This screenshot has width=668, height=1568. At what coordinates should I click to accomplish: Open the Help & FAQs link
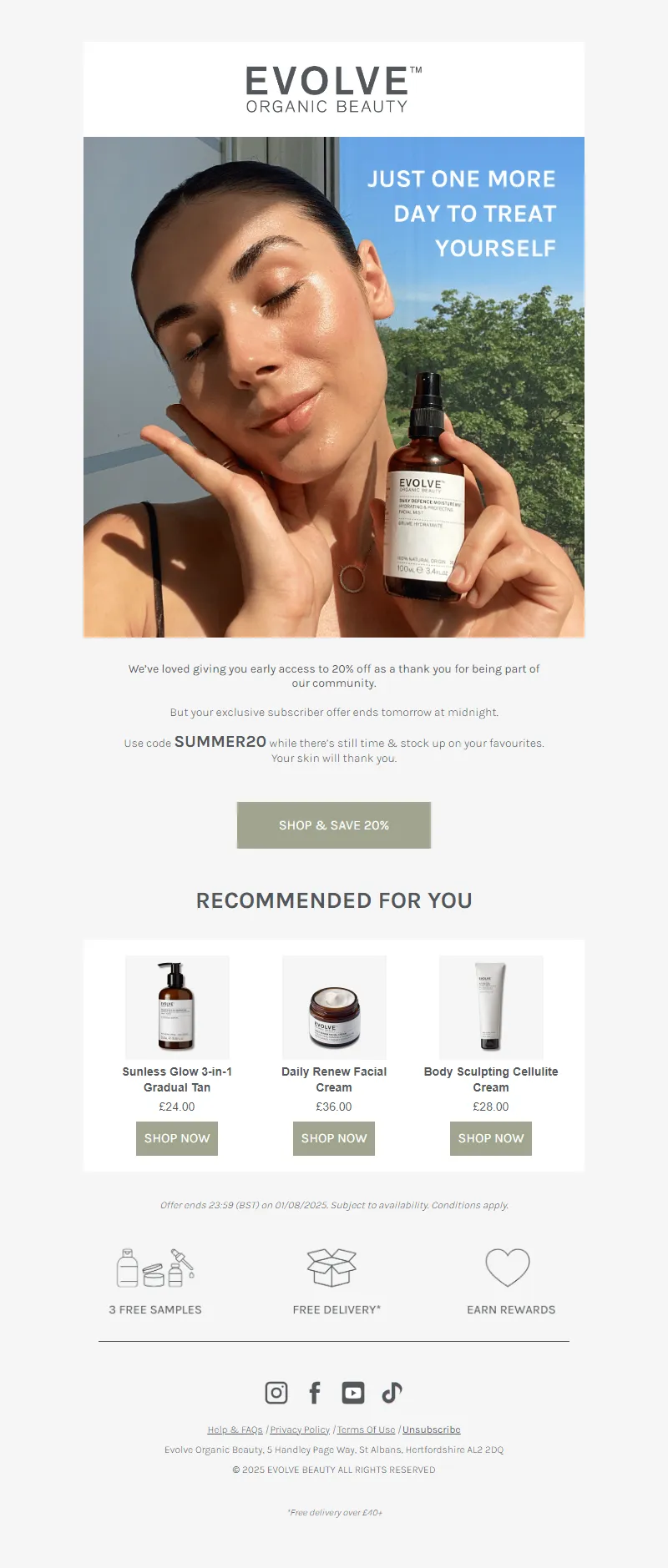coord(235,1429)
